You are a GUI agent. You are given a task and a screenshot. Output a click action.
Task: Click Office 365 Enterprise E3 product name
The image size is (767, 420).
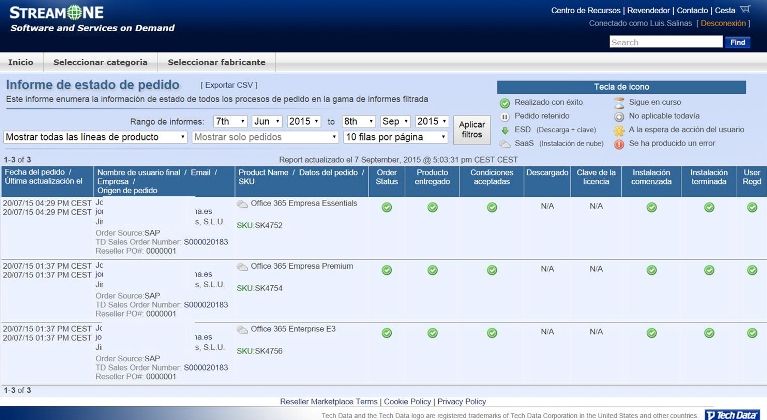[x=293, y=329]
